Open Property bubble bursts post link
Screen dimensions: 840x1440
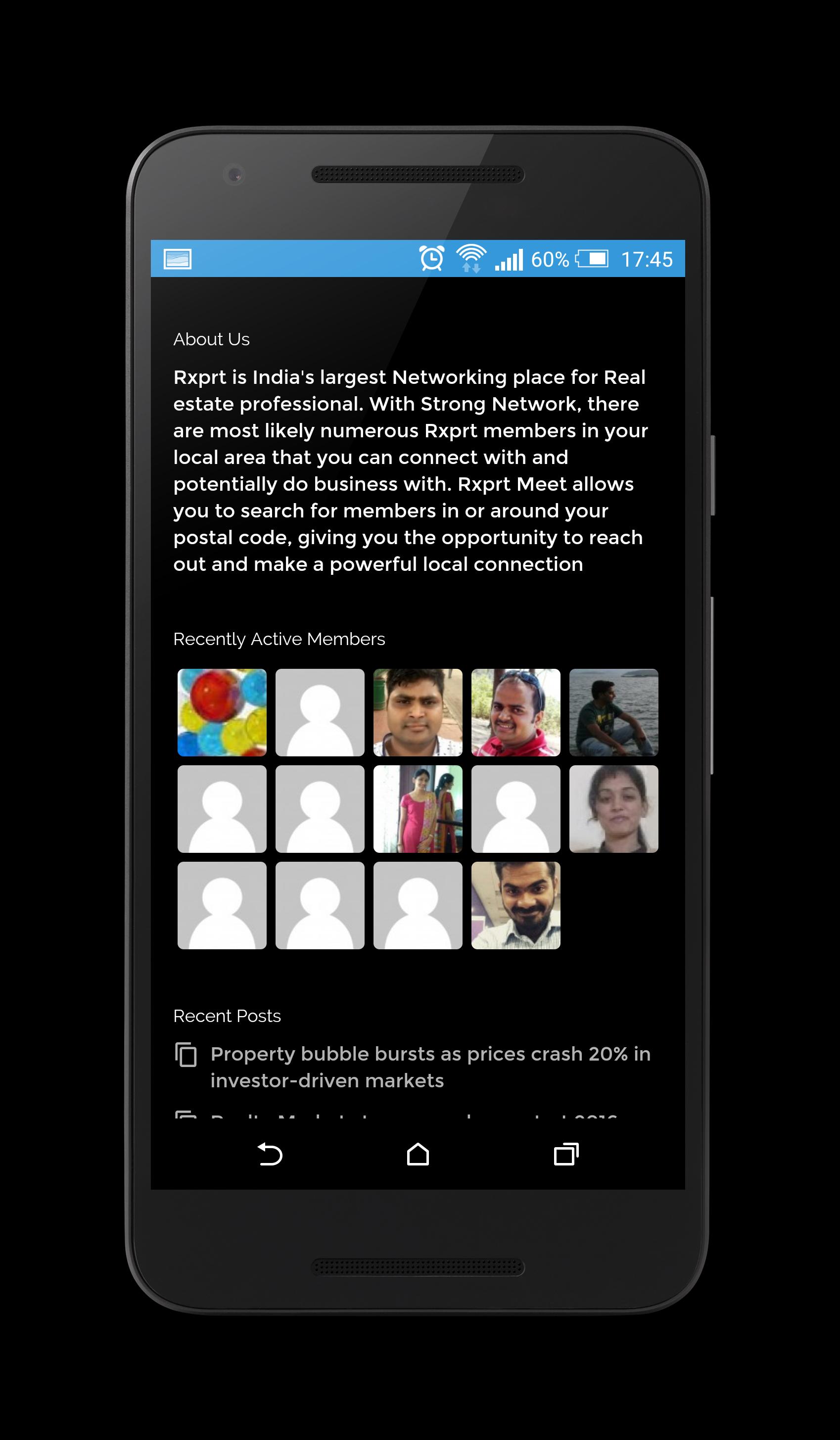pos(430,1067)
